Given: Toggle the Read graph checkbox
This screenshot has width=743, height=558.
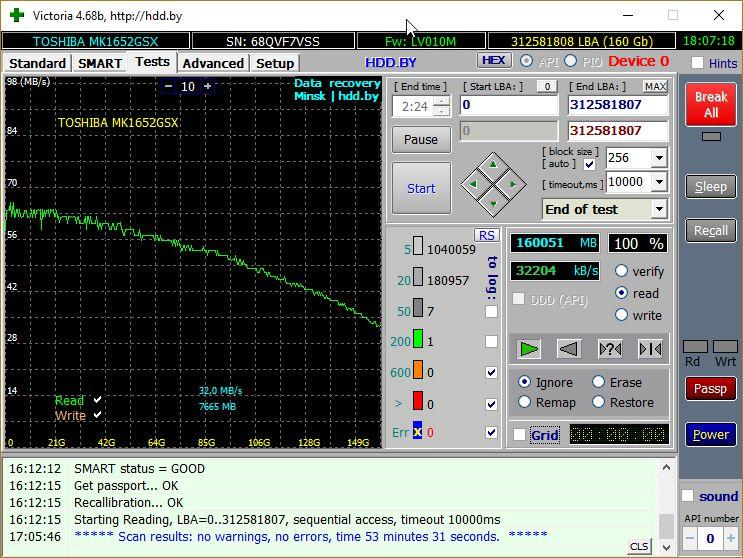Looking at the screenshot, I should tap(97, 400).
